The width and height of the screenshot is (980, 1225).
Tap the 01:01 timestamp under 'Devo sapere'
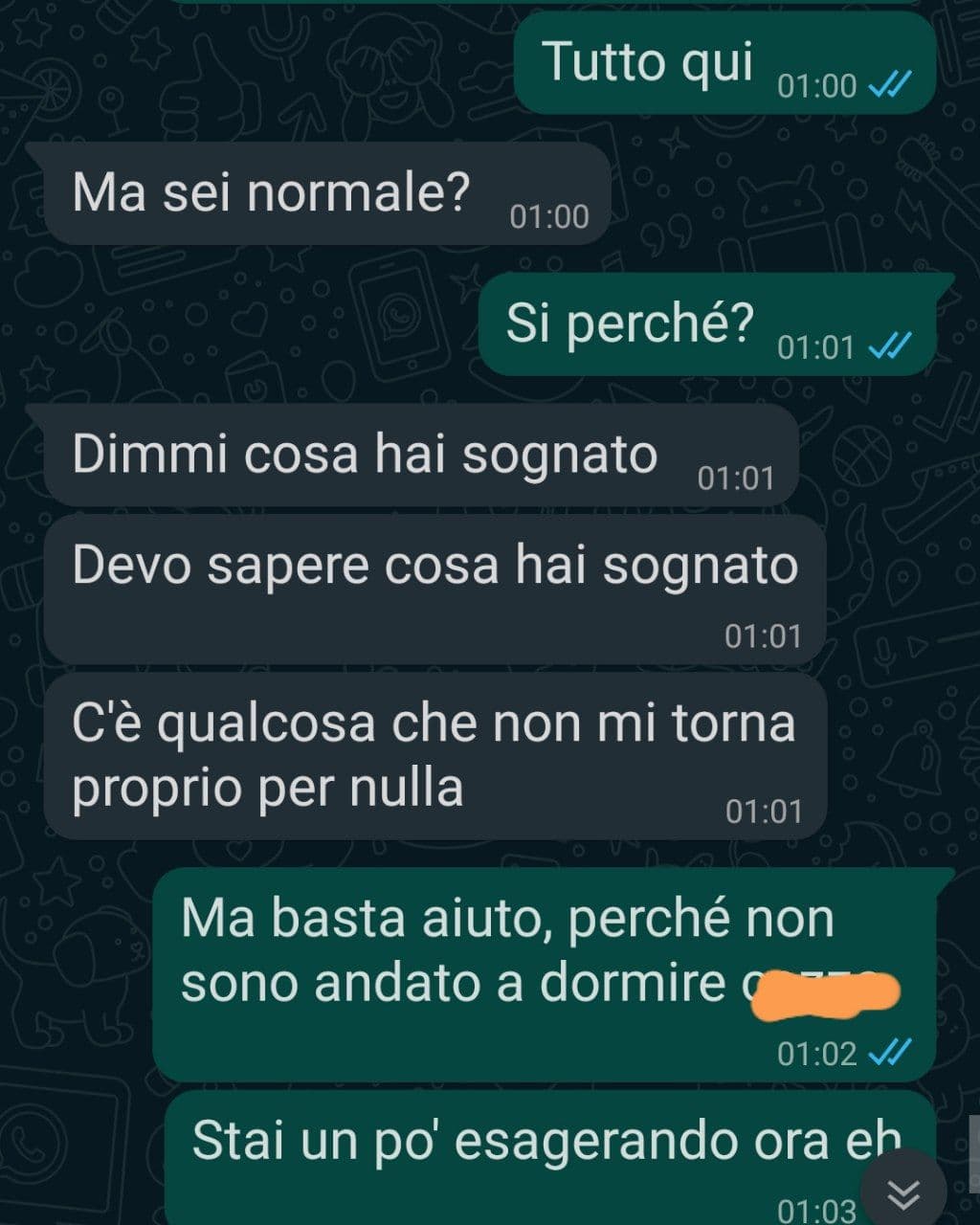[x=763, y=635]
